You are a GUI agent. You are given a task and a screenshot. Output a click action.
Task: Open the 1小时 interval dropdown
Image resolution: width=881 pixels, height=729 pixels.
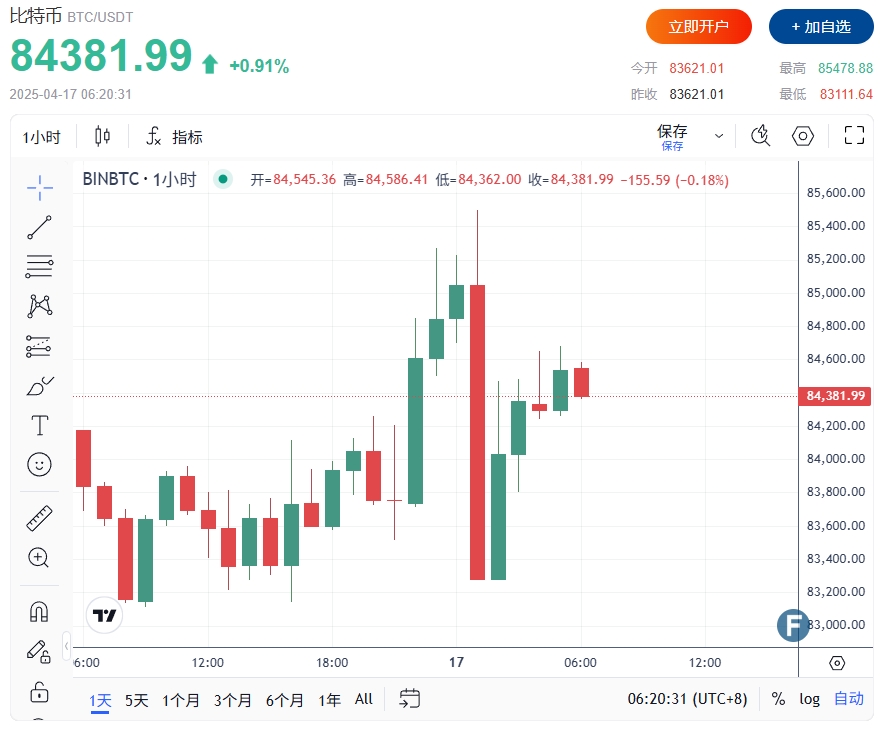tap(42, 137)
